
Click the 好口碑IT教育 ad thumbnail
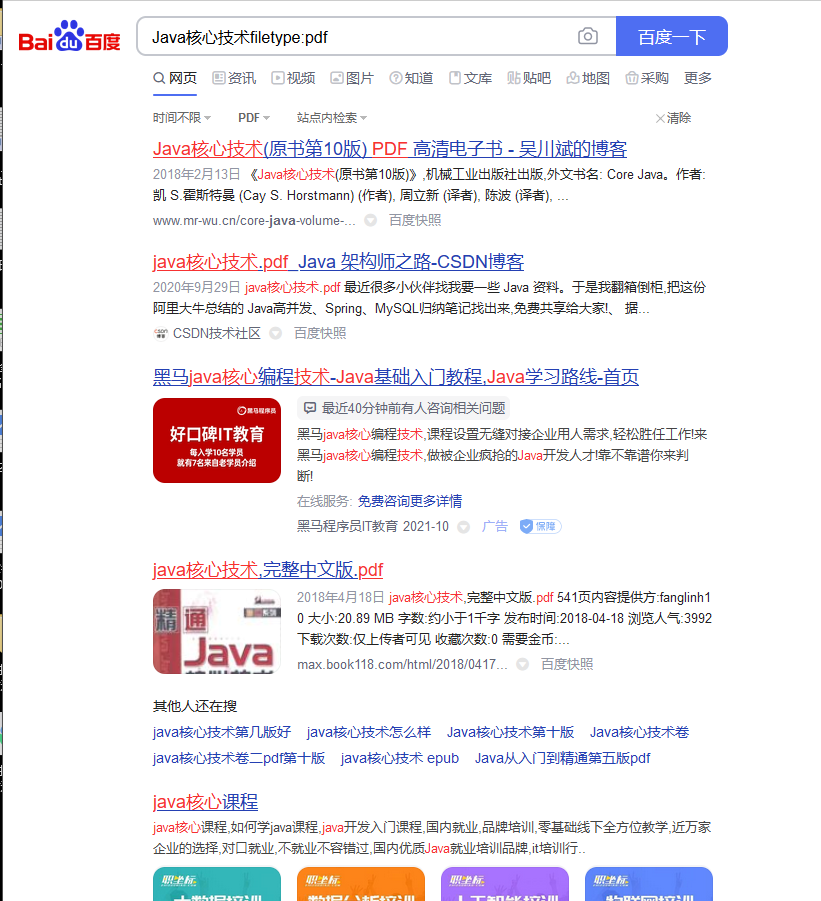(x=217, y=440)
